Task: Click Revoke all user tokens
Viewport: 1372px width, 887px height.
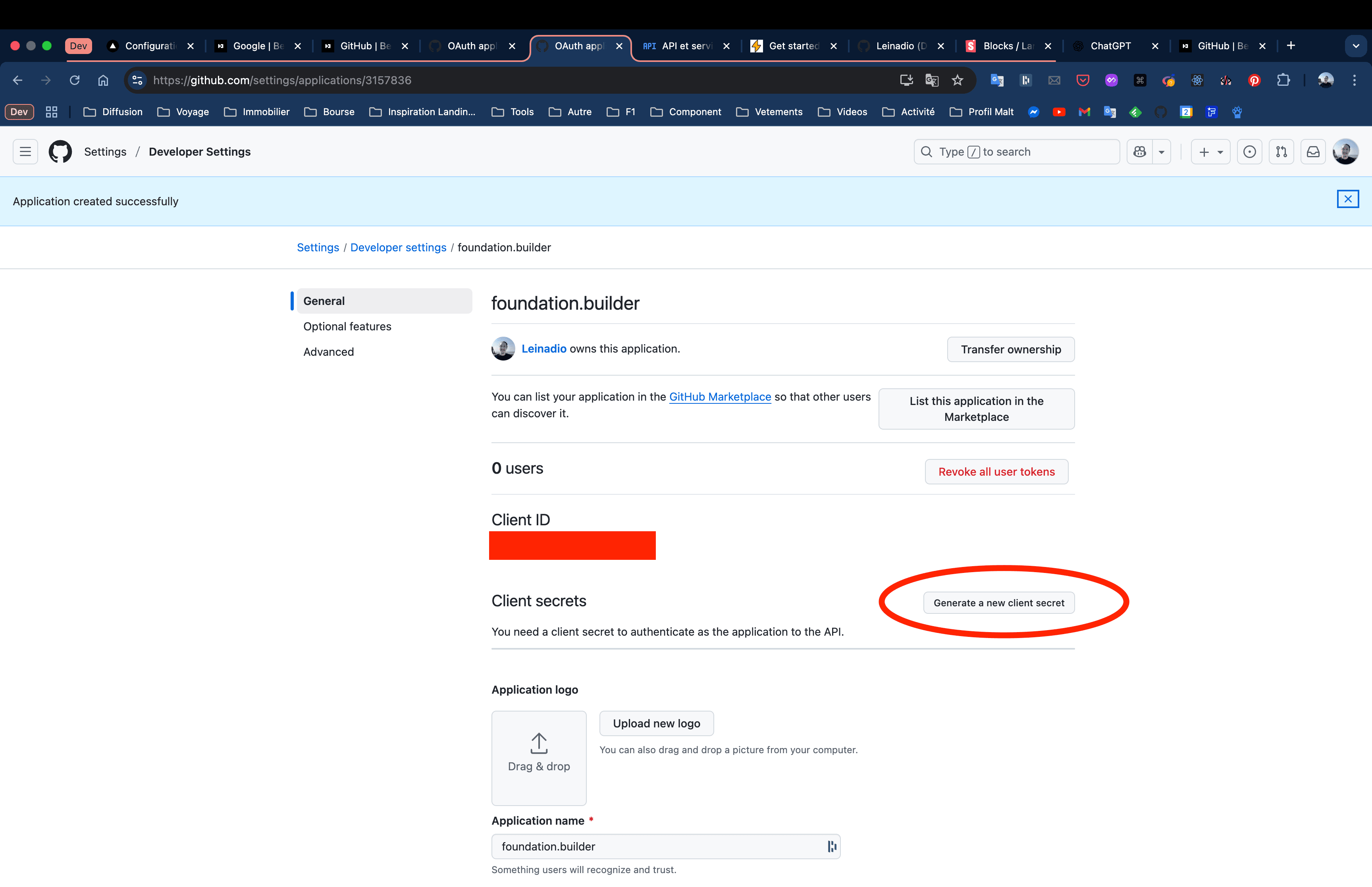Action: (996, 471)
